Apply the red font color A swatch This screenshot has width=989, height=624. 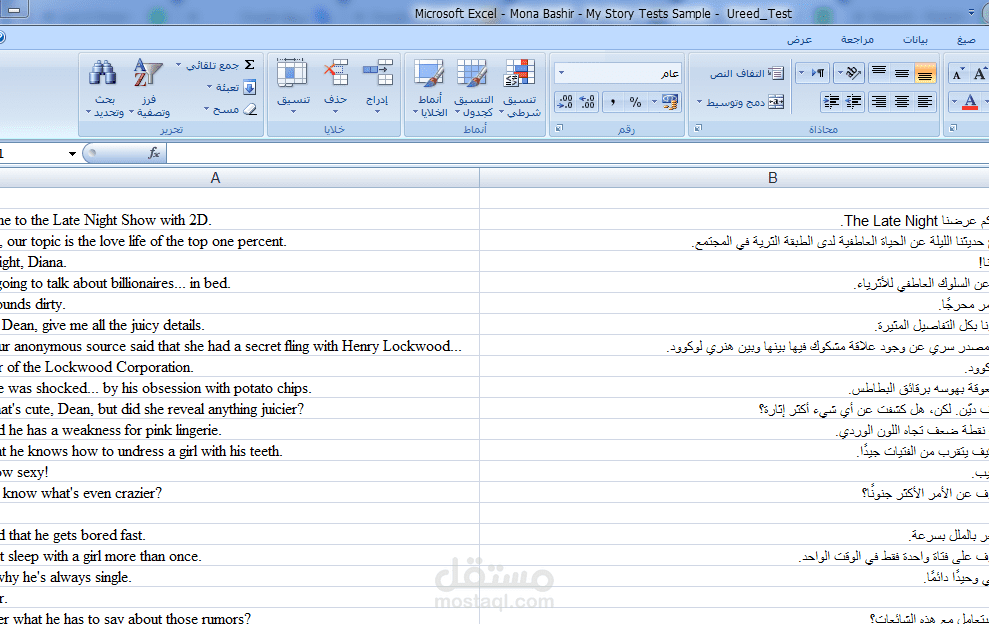point(970,102)
